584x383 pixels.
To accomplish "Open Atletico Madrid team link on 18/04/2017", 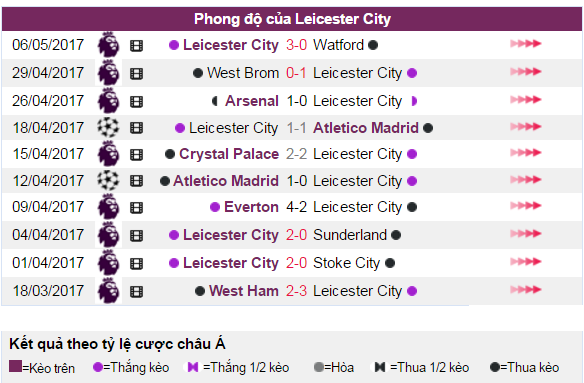I will (x=366, y=128).
